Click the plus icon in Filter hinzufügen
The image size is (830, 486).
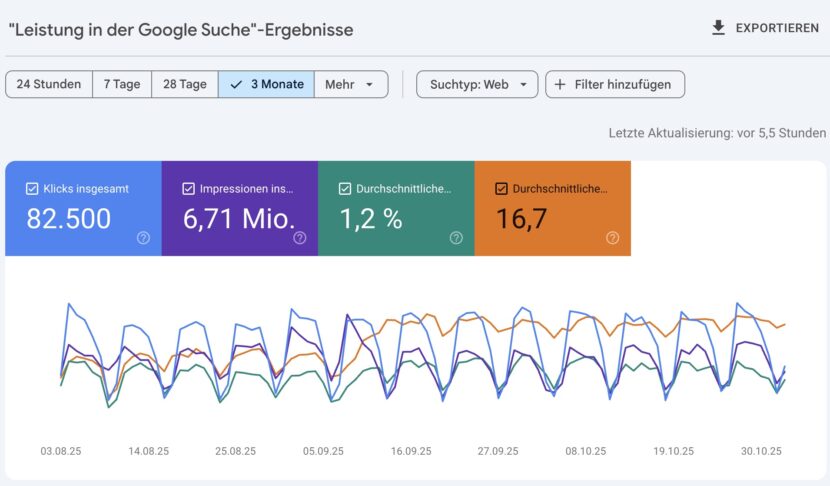[560, 85]
